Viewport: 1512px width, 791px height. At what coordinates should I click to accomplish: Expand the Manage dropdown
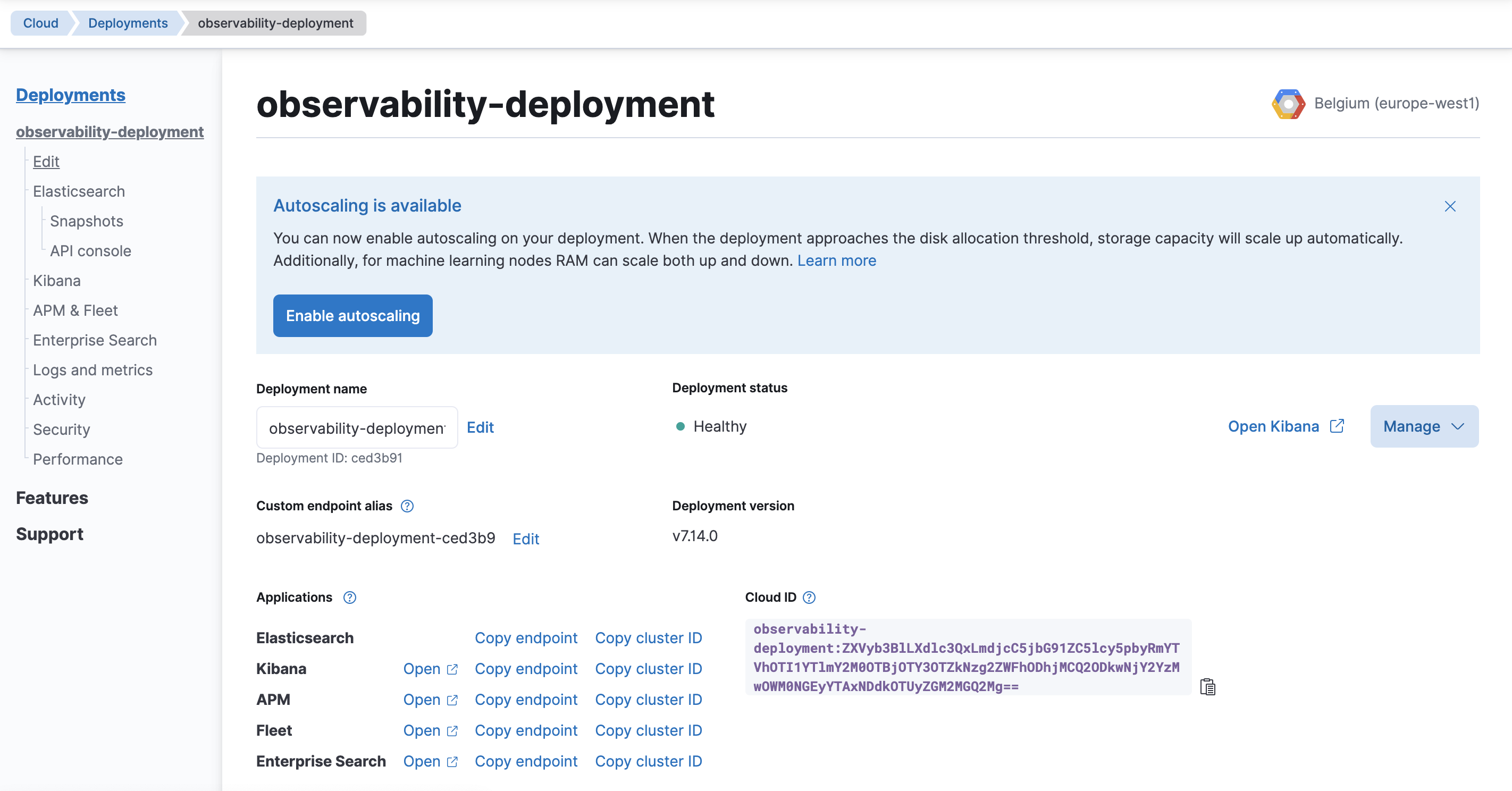(x=1424, y=427)
